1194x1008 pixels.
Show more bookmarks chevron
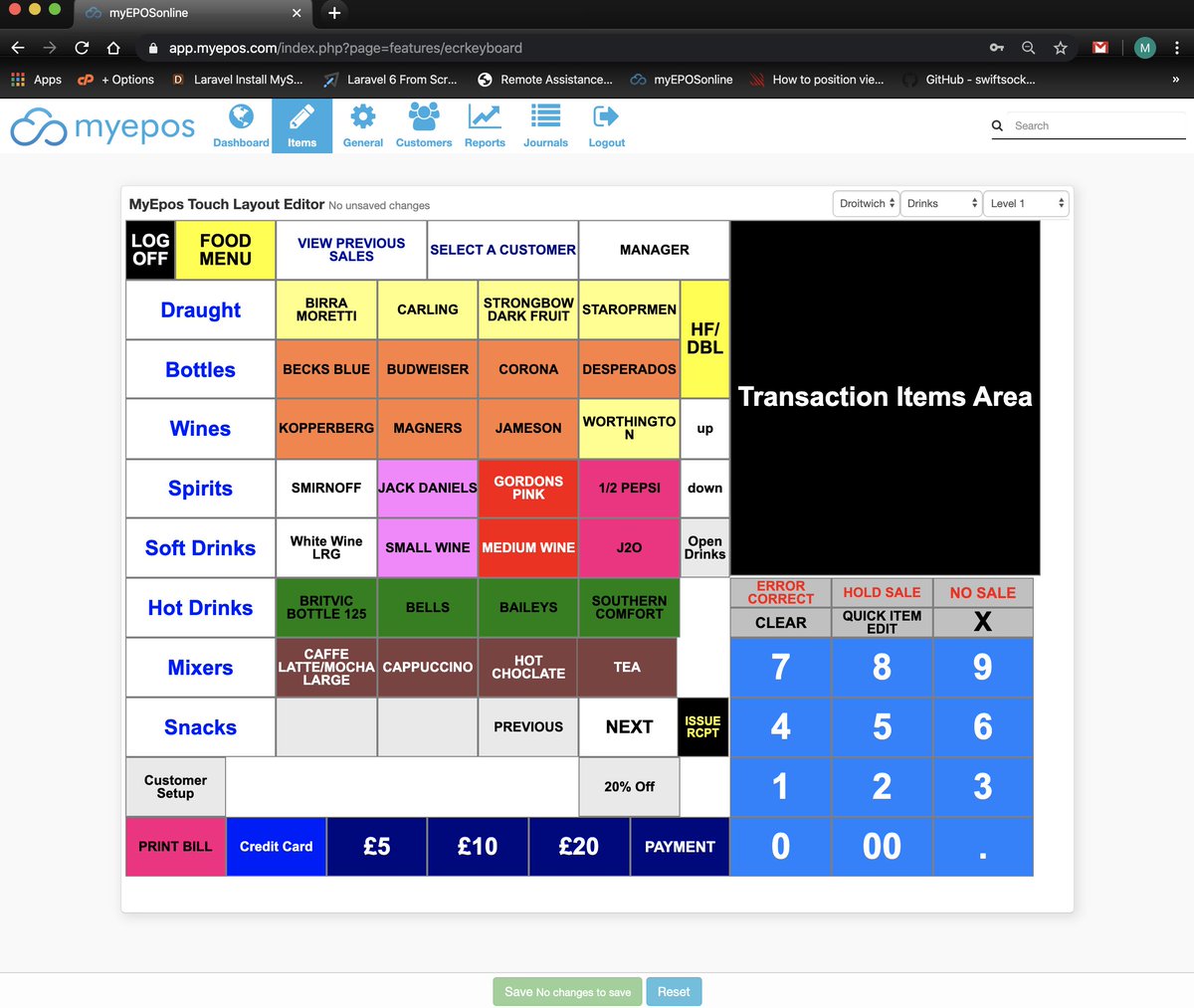[x=1176, y=80]
